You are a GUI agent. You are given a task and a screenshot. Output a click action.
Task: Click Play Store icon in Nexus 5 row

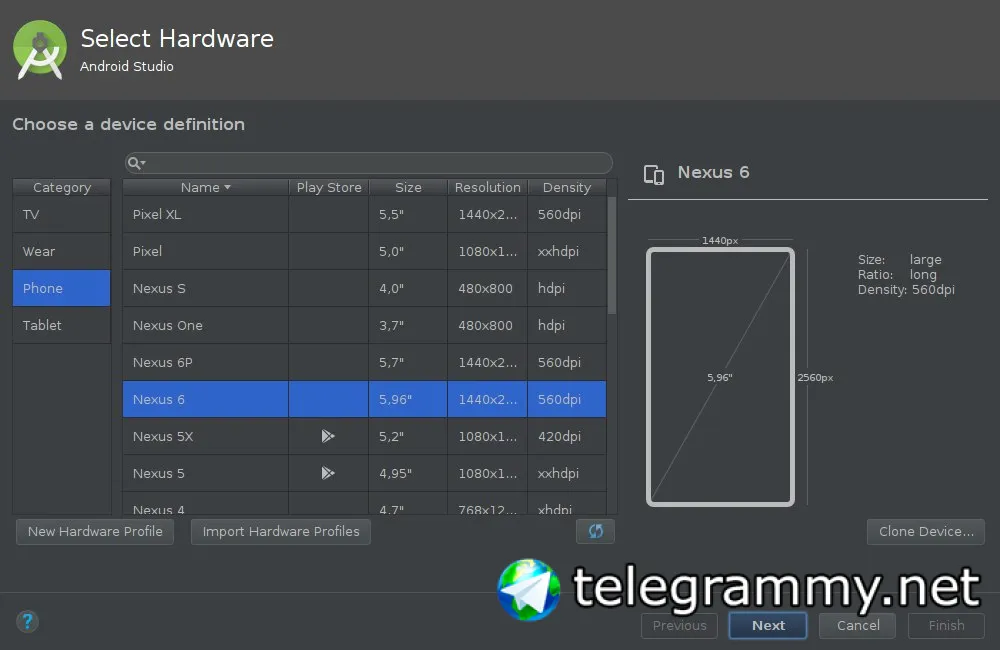[x=328, y=473]
